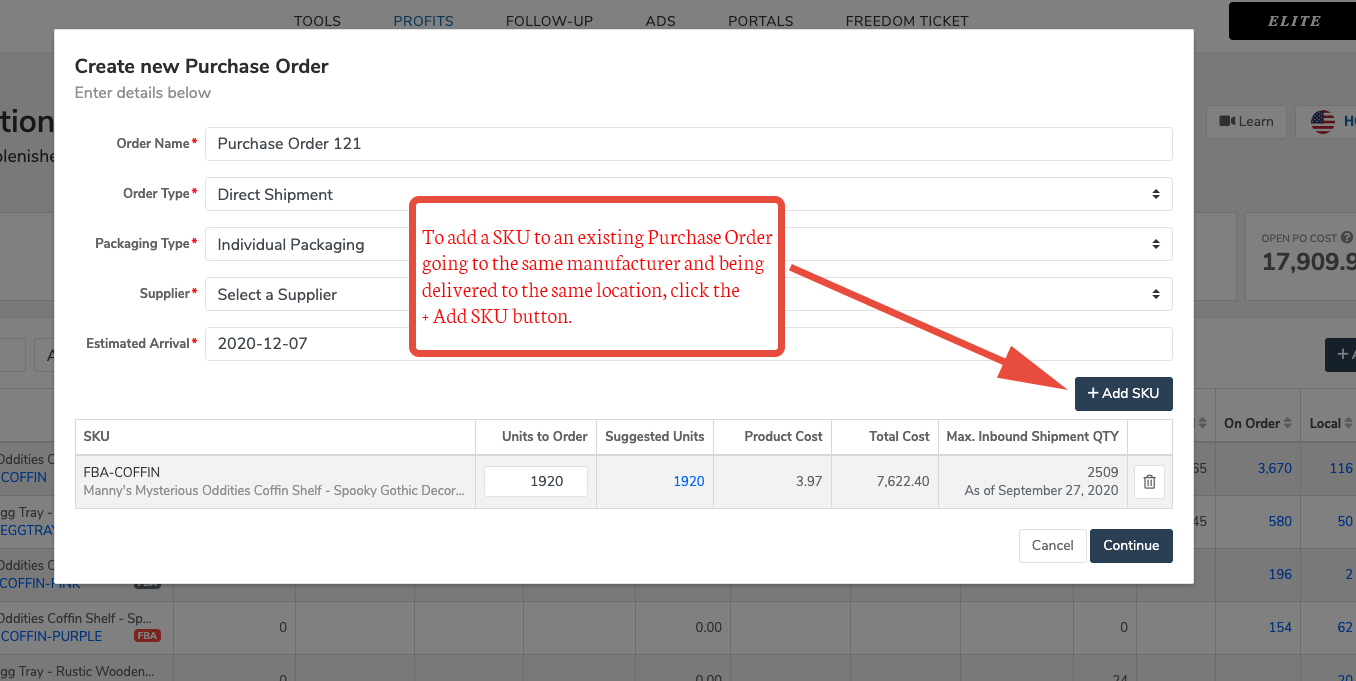
Task: Open the Follow-Up menu
Action: point(549,21)
